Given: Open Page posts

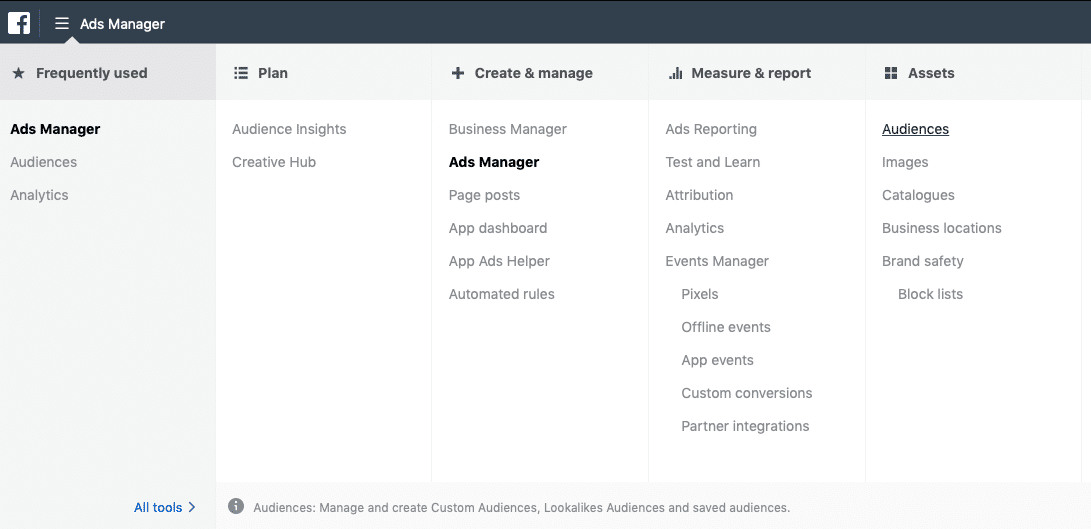Looking at the screenshot, I should tap(484, 195).
